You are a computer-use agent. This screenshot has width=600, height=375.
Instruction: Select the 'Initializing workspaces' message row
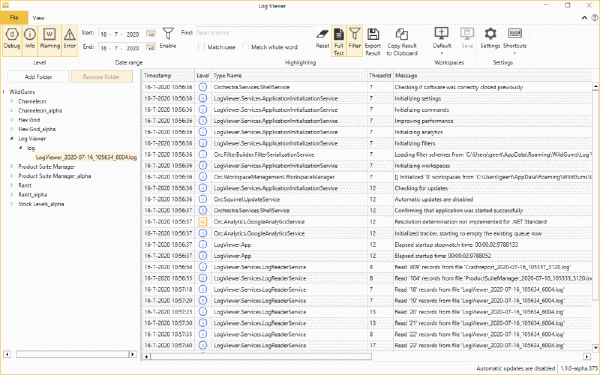tap(422, 166)
